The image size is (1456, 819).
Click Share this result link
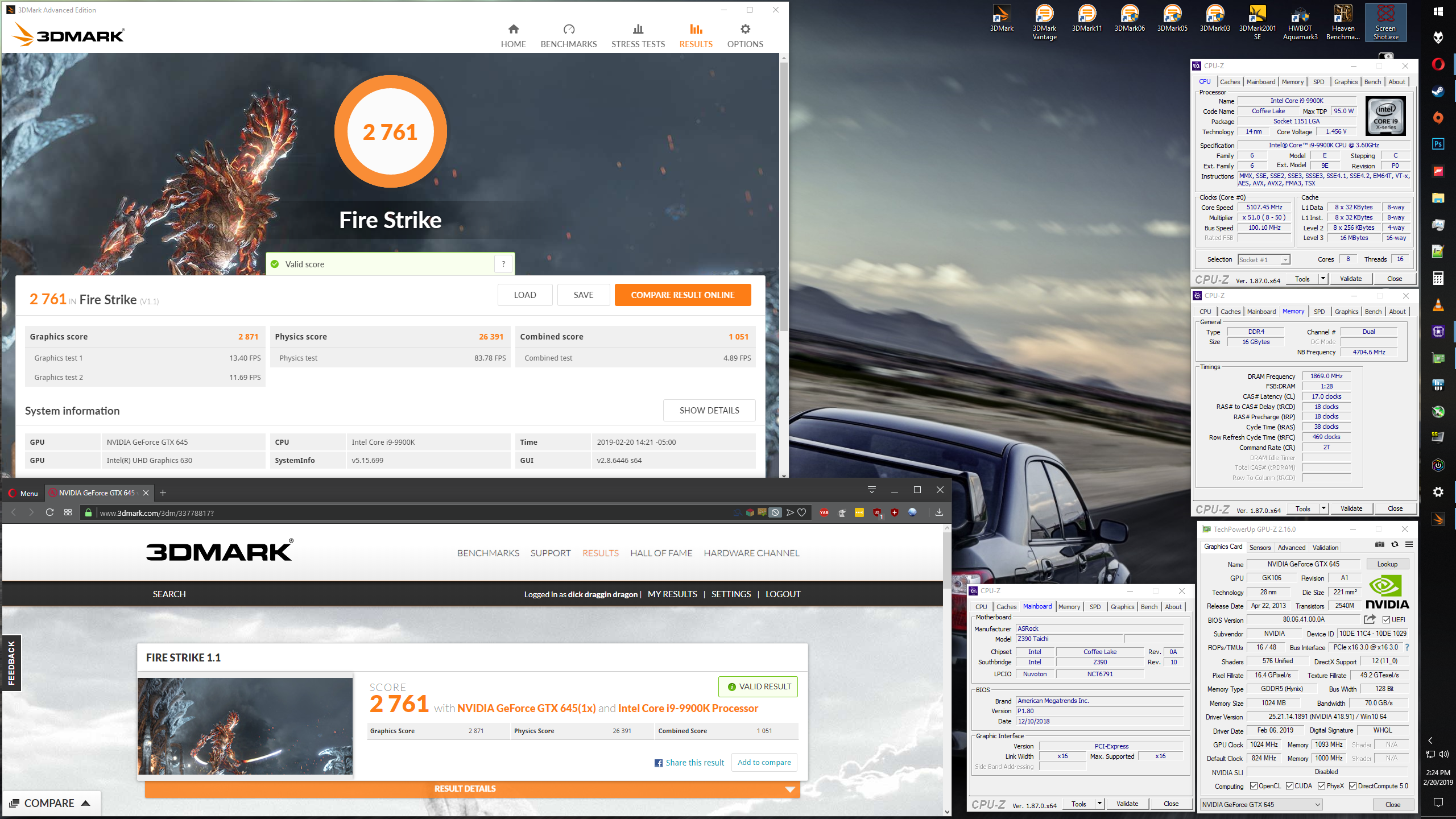689,762
